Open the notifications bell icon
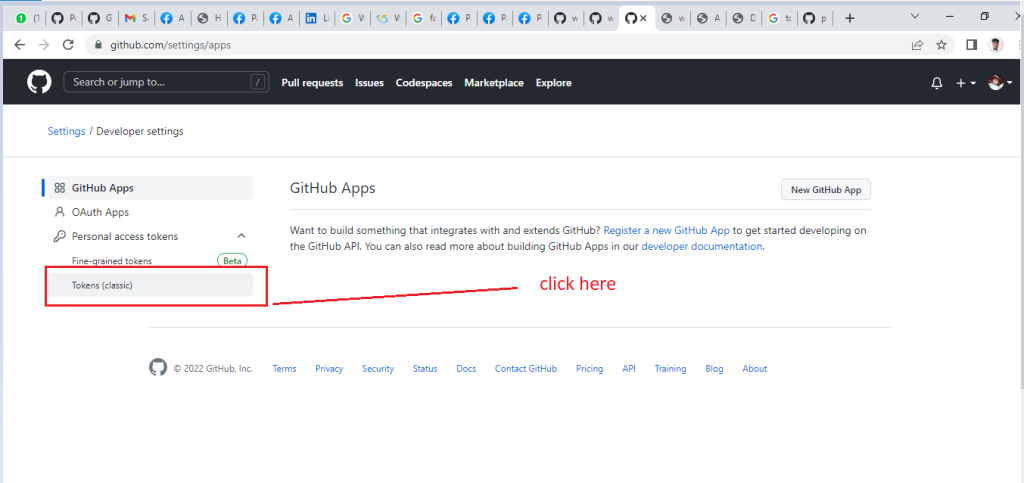The image size is (1024, 483). click(x=937, y=83)
